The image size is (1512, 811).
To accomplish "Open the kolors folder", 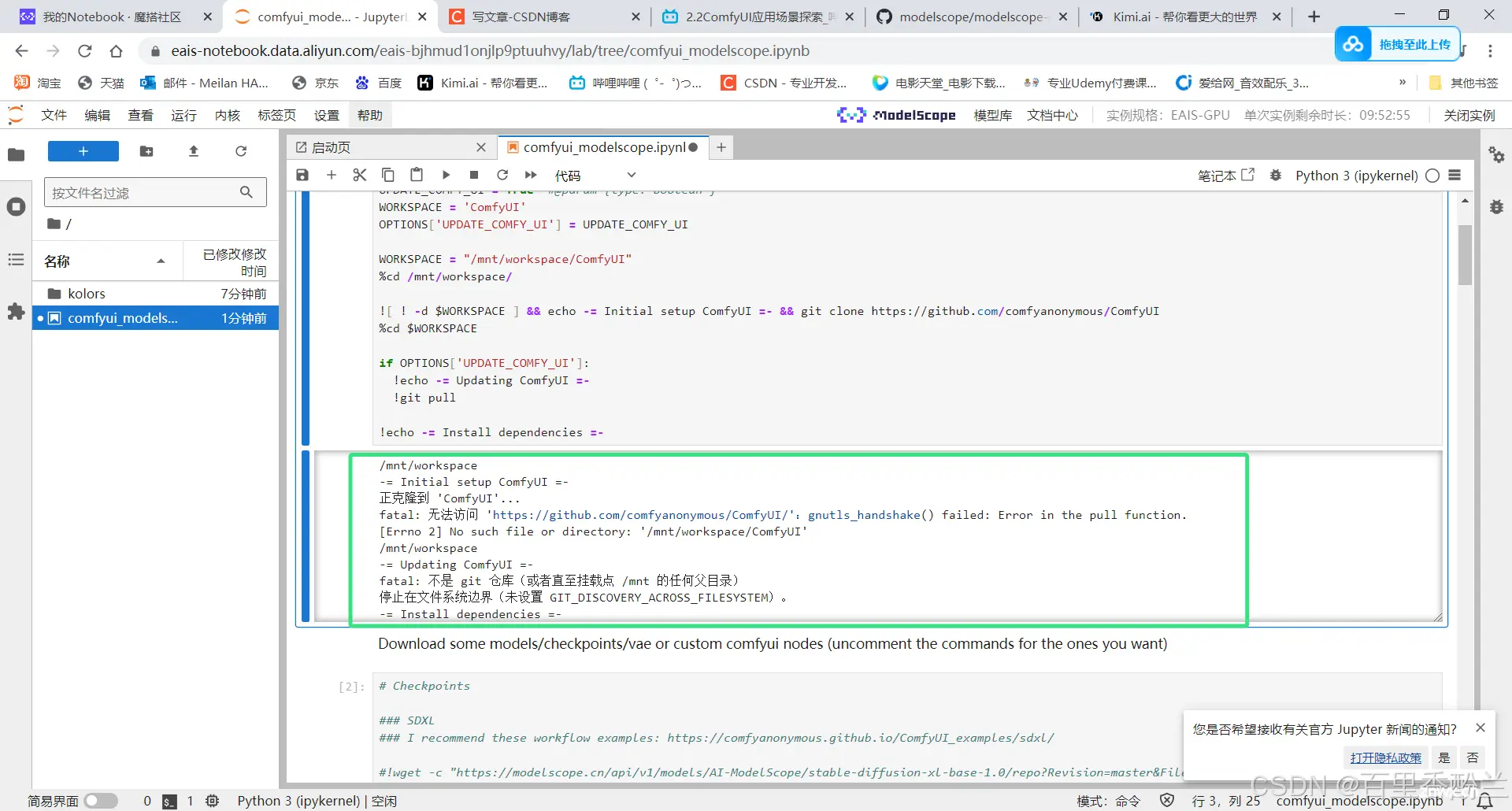I will point(155,294).
